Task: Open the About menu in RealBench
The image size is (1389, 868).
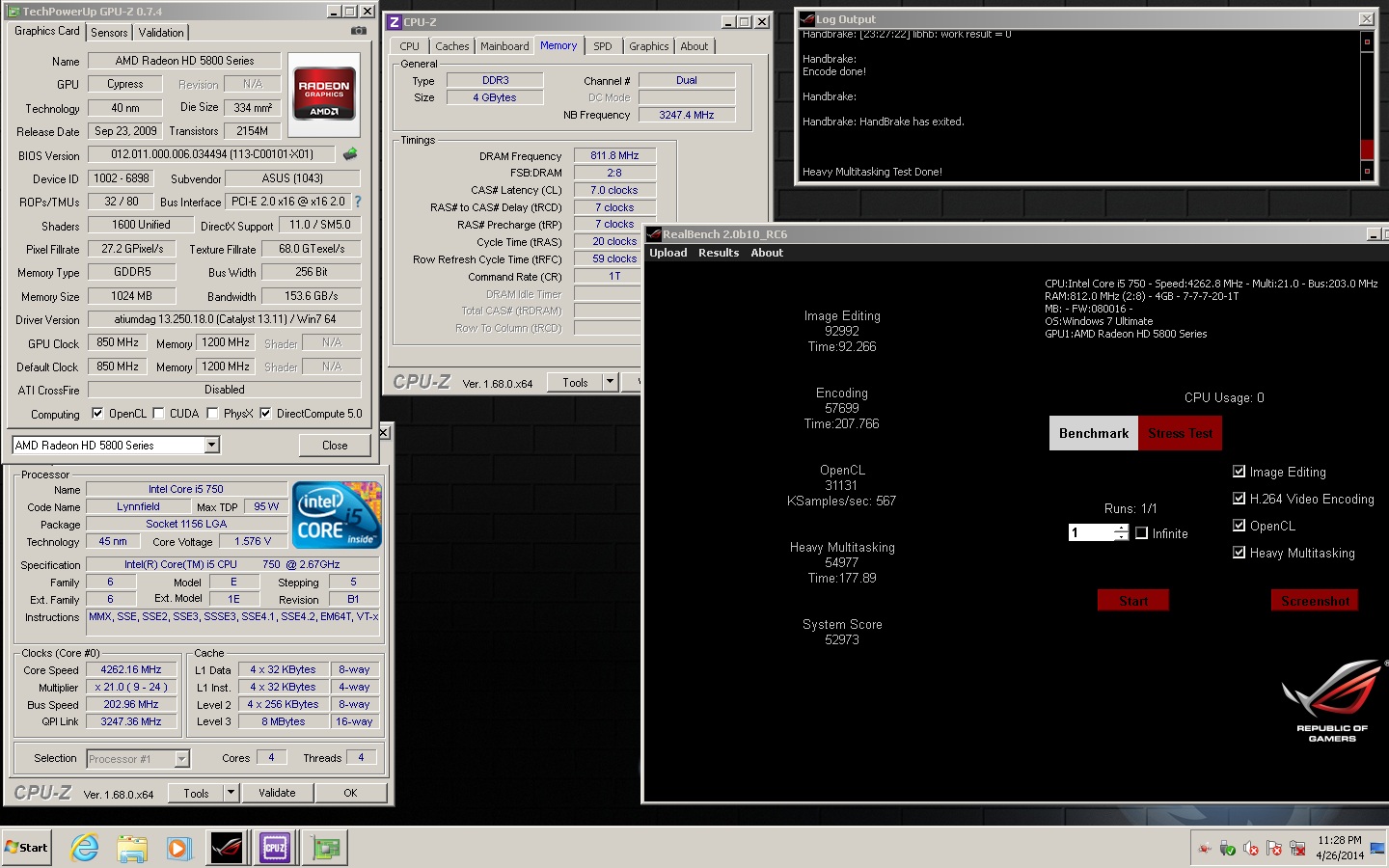Action: click(x=768, y=253)
